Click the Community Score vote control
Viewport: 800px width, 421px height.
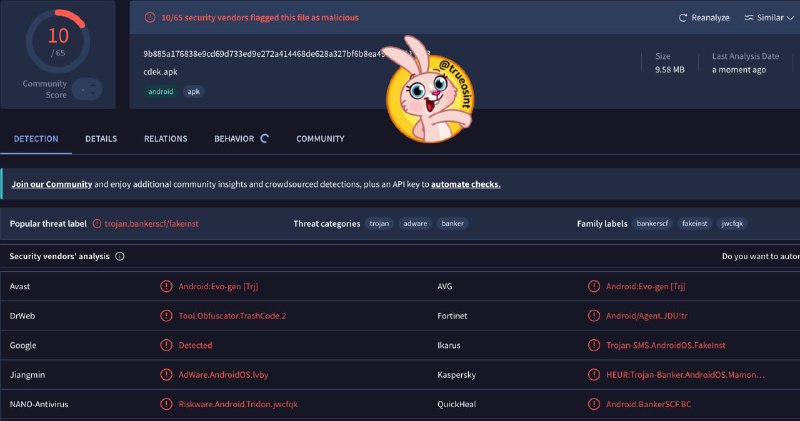click(x=87, y=89)
